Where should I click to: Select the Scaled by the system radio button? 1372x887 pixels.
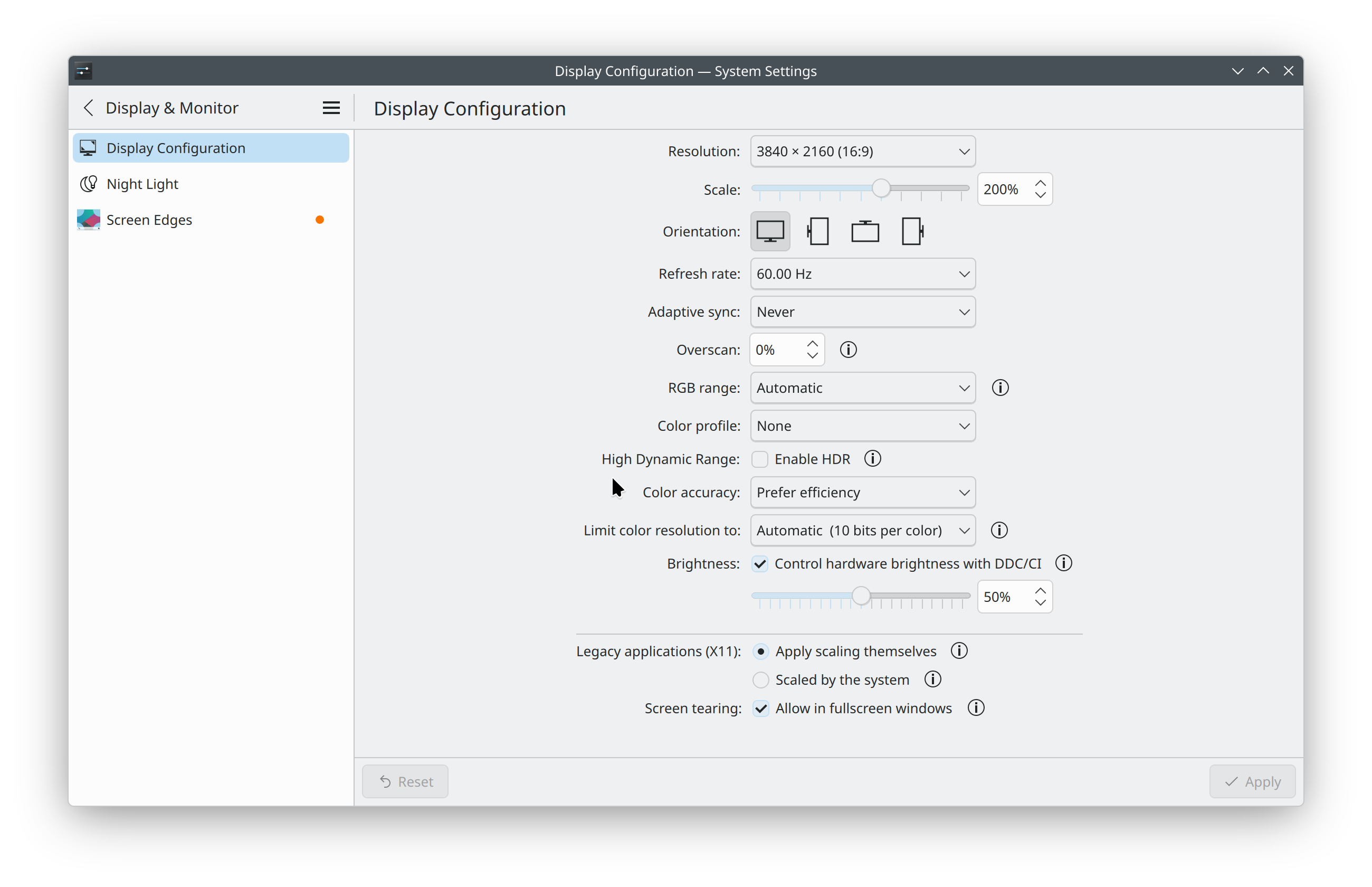(x=760, y=680)
